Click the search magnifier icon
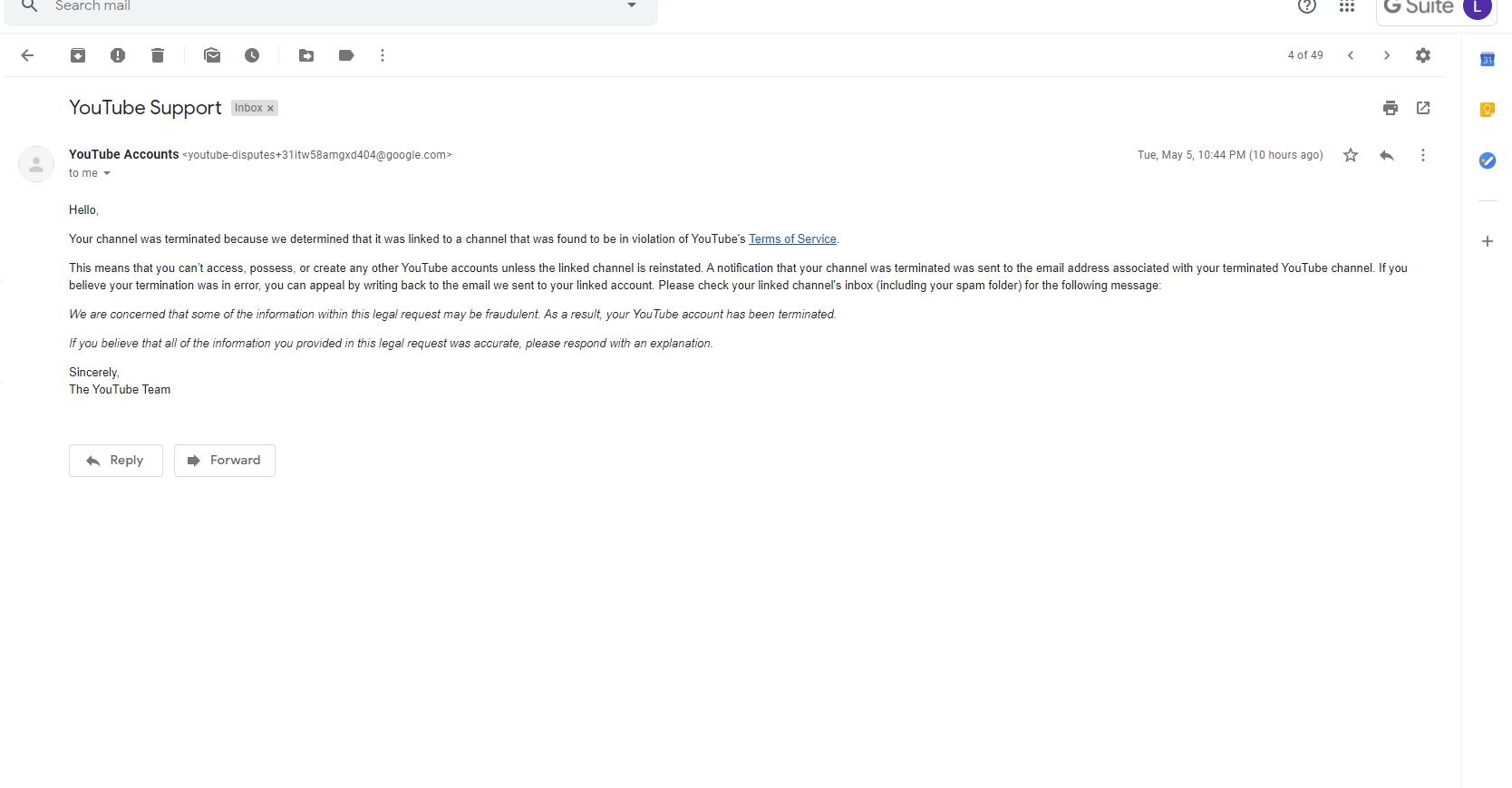 (30, 5)
